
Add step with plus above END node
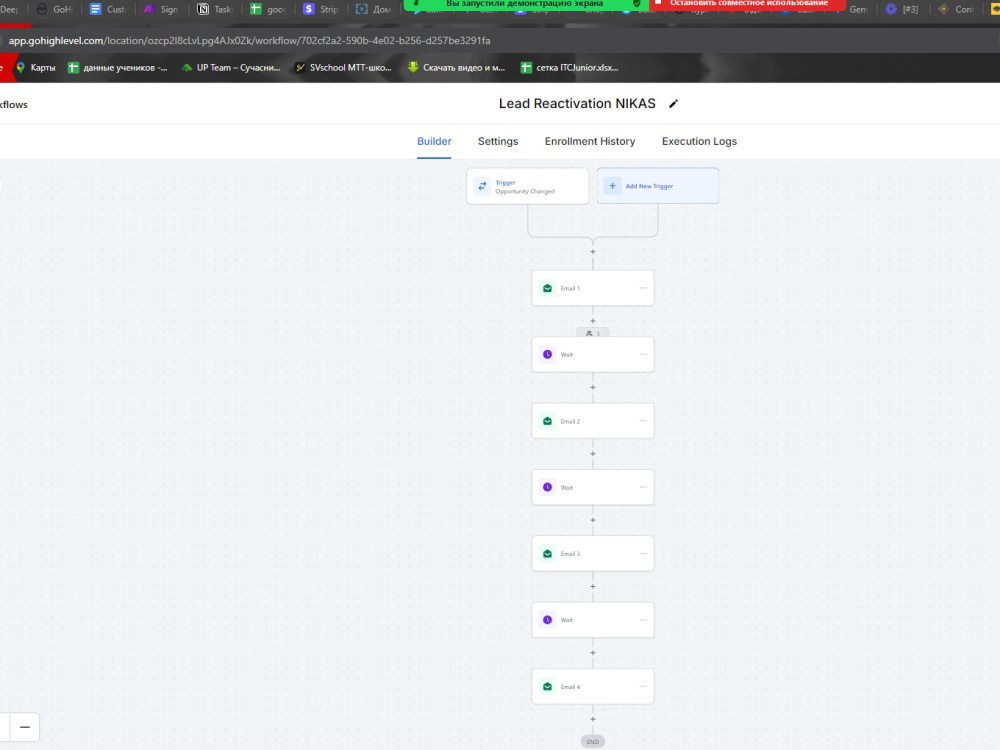point(592,719)
